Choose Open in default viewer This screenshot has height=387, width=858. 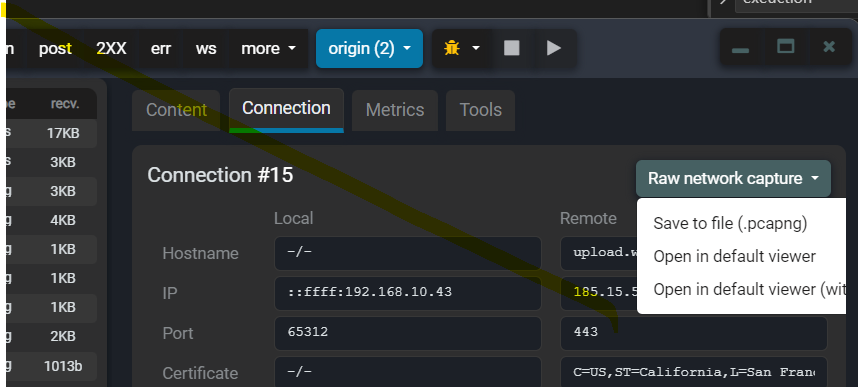click(x=734, y=256)
